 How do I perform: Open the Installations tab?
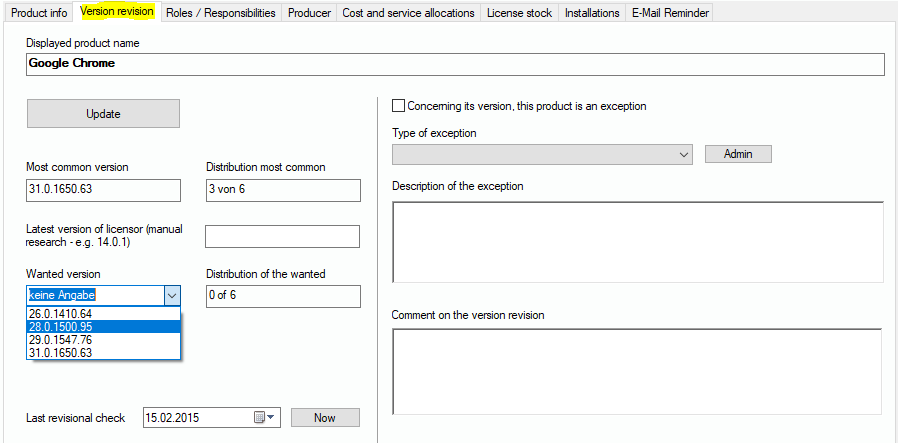[x=591, y=13]
